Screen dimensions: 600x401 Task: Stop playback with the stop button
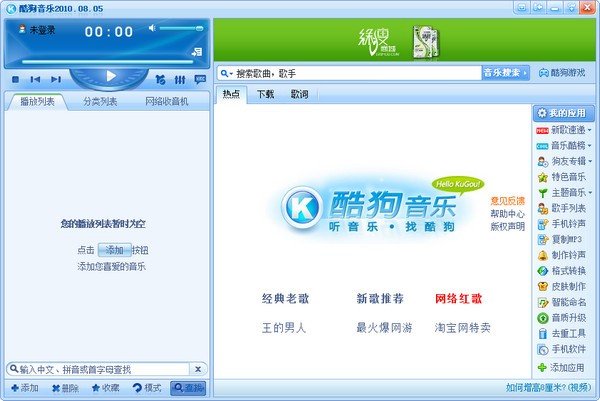(15, 79)
